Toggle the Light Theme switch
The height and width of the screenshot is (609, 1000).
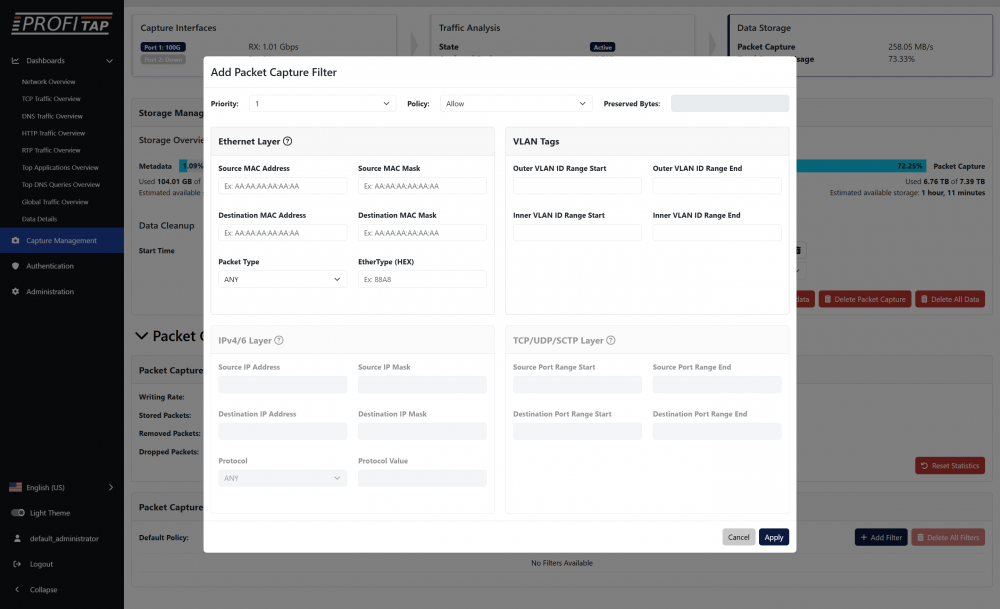[17, 513]
